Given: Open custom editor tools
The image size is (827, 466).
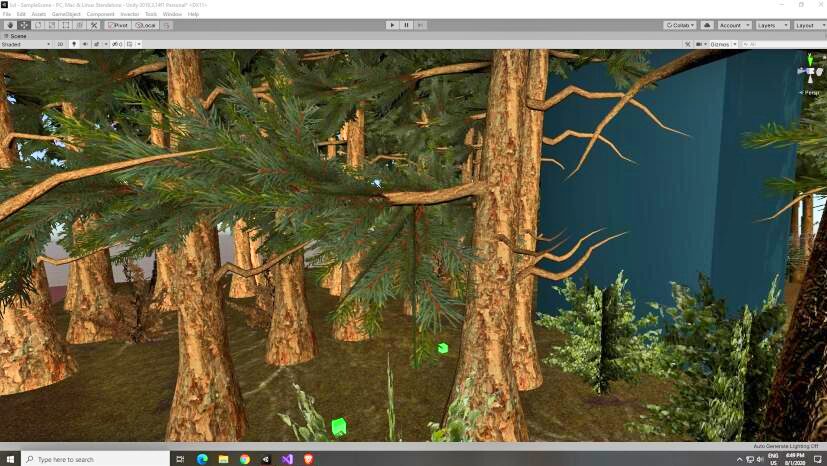Looking at the screenshot, I should click(93, 25).
